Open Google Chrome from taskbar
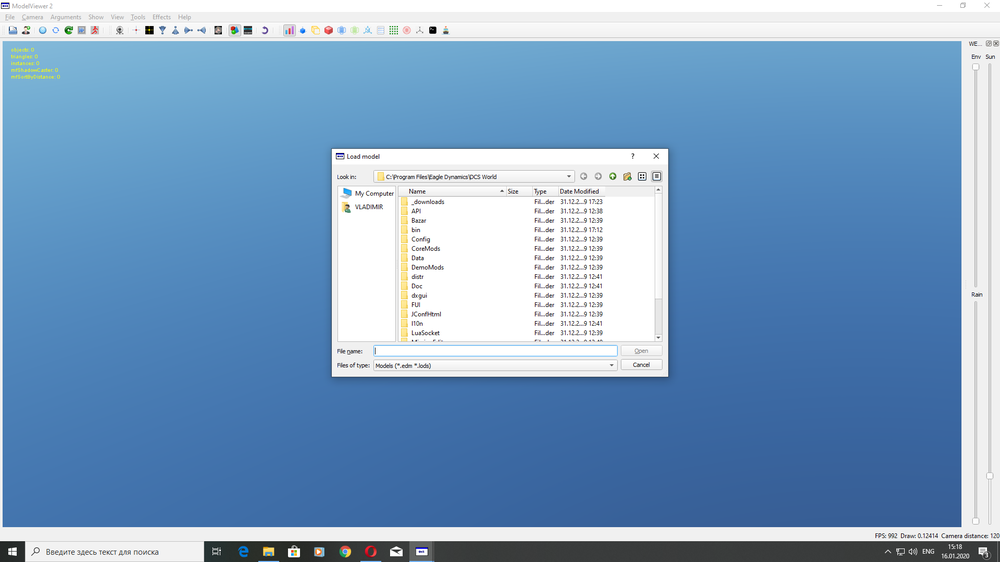1000x562 pixels. coord(345,552)
